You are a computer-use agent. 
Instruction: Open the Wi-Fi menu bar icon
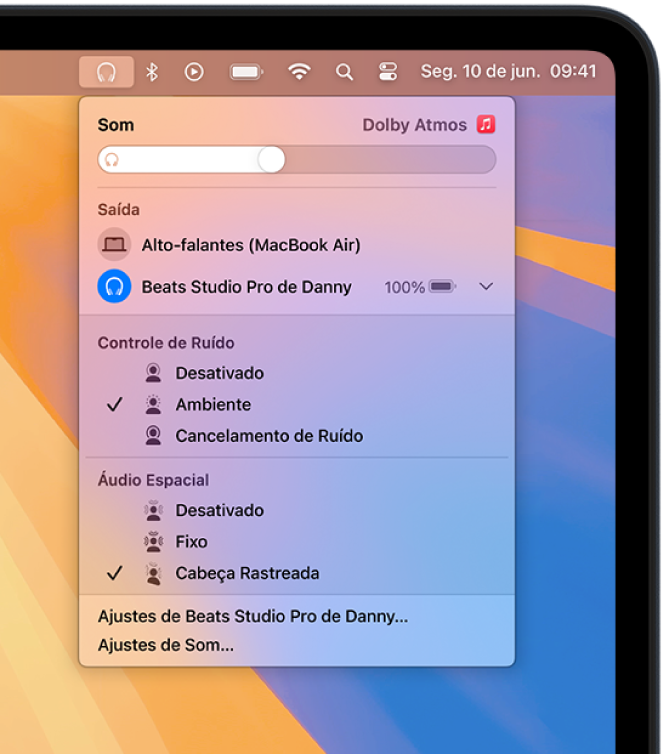tap(299, 72)
